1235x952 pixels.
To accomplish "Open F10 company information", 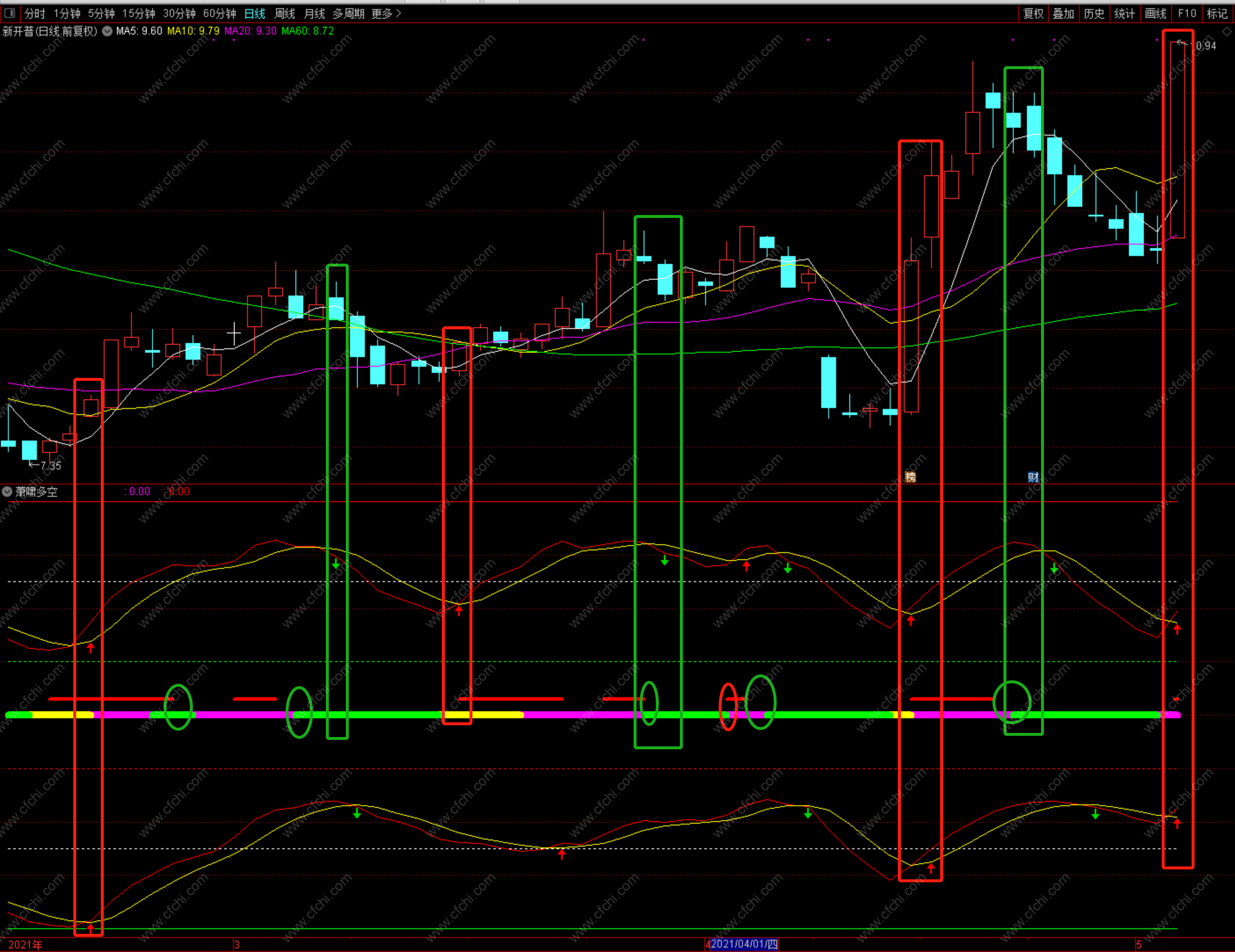I will click(x=1187, y=13).
